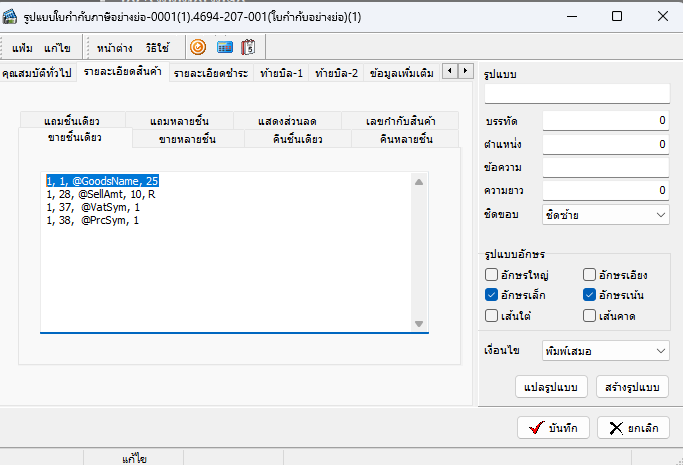Click the app icon in title bar
The height and width of the screenshot is (465, 683).
(13, 16)
